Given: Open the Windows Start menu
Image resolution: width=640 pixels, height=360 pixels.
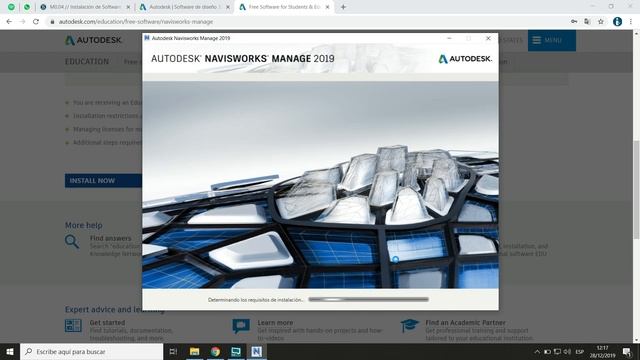Looking at the screenshot, I should pyautogui.click(x=10, y=351).
